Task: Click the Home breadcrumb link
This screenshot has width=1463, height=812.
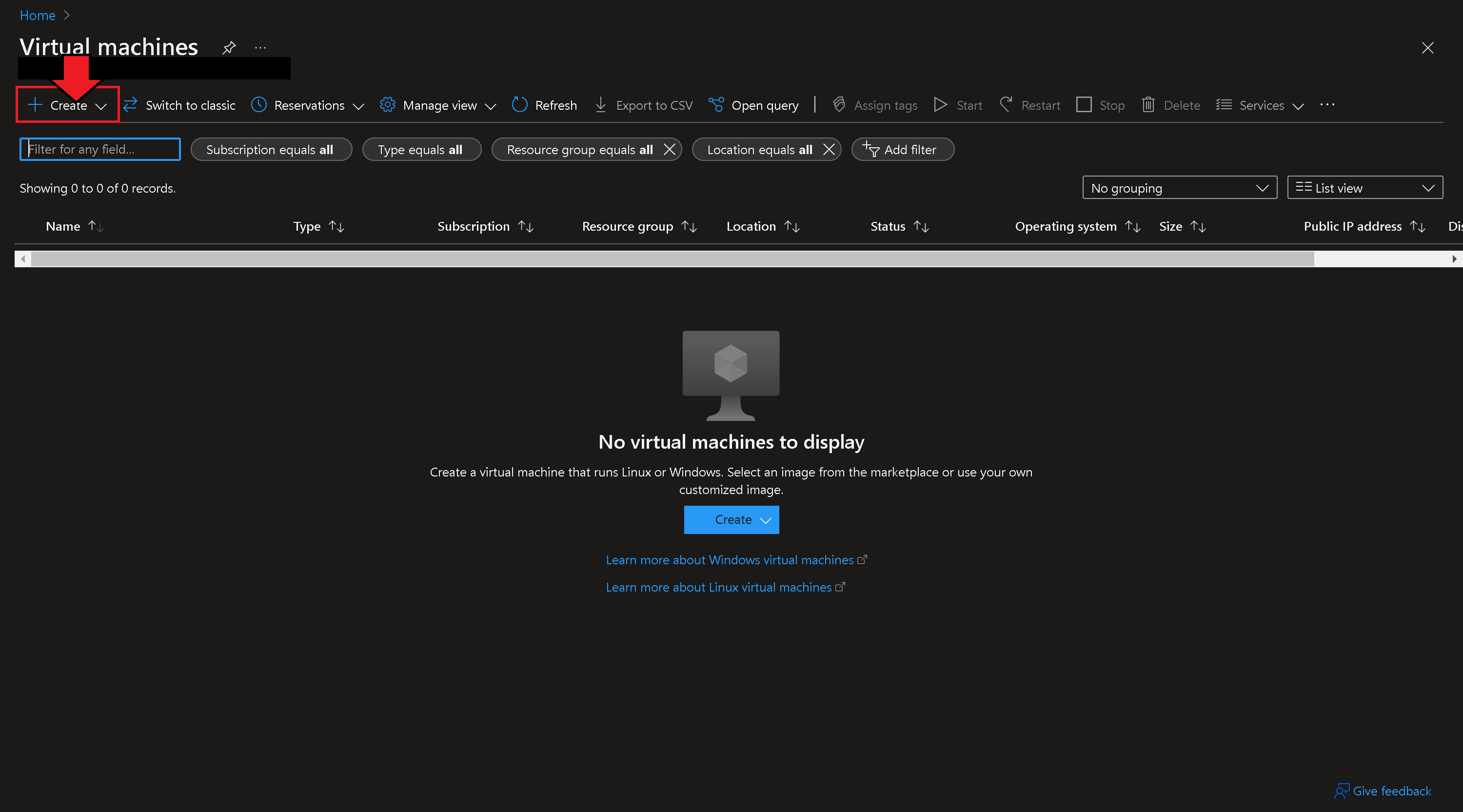Action: coord(38,15)
